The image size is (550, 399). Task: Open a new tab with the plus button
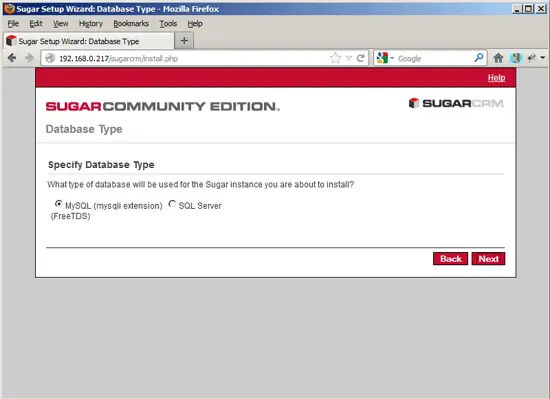[x=184, y=41]
